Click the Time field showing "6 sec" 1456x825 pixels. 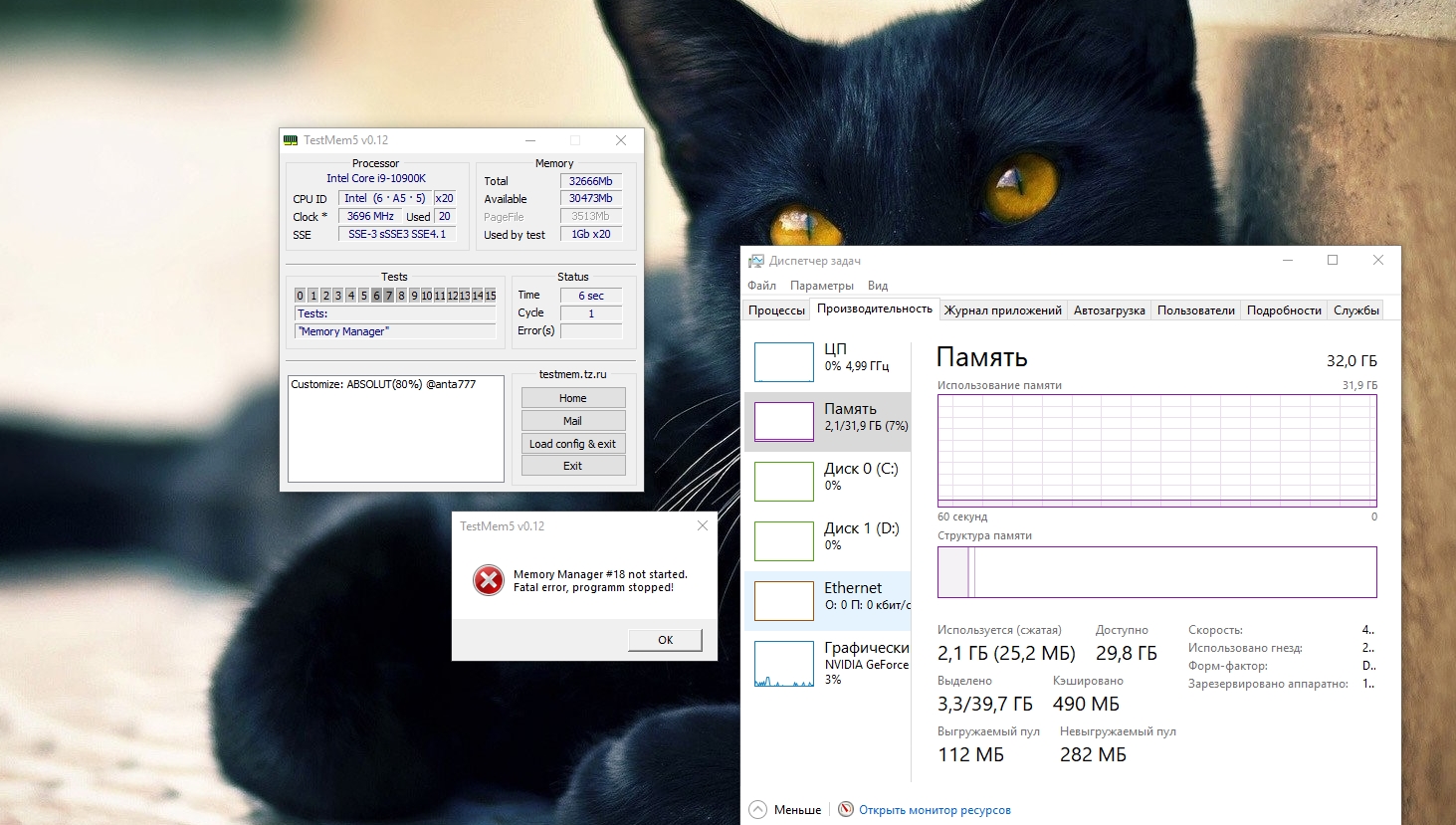pos(591,296)
